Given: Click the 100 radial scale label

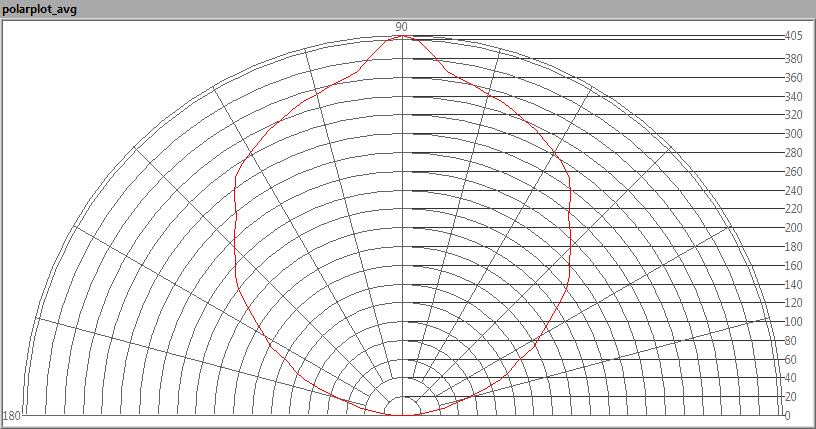Looking at the screenshot, I should (x=793, y=322).
